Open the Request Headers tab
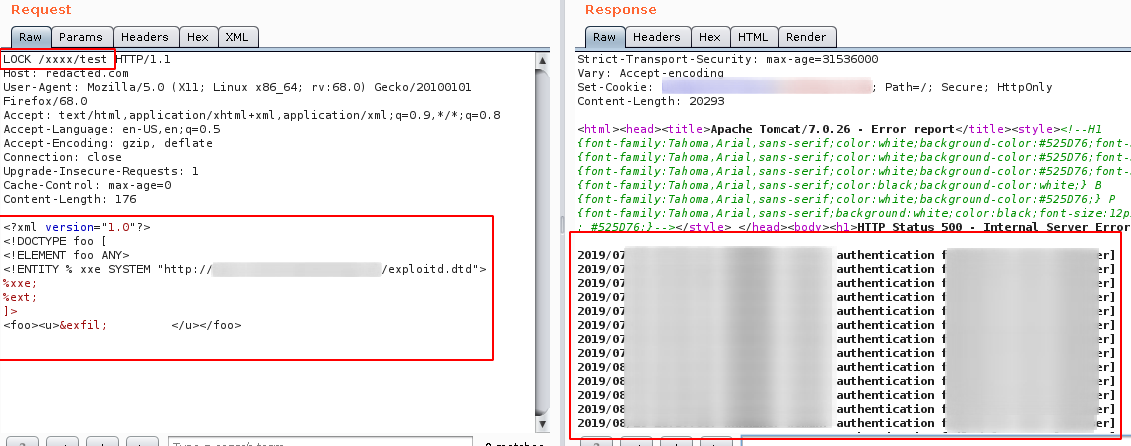The image size is (1131, 446). [144, 37]
